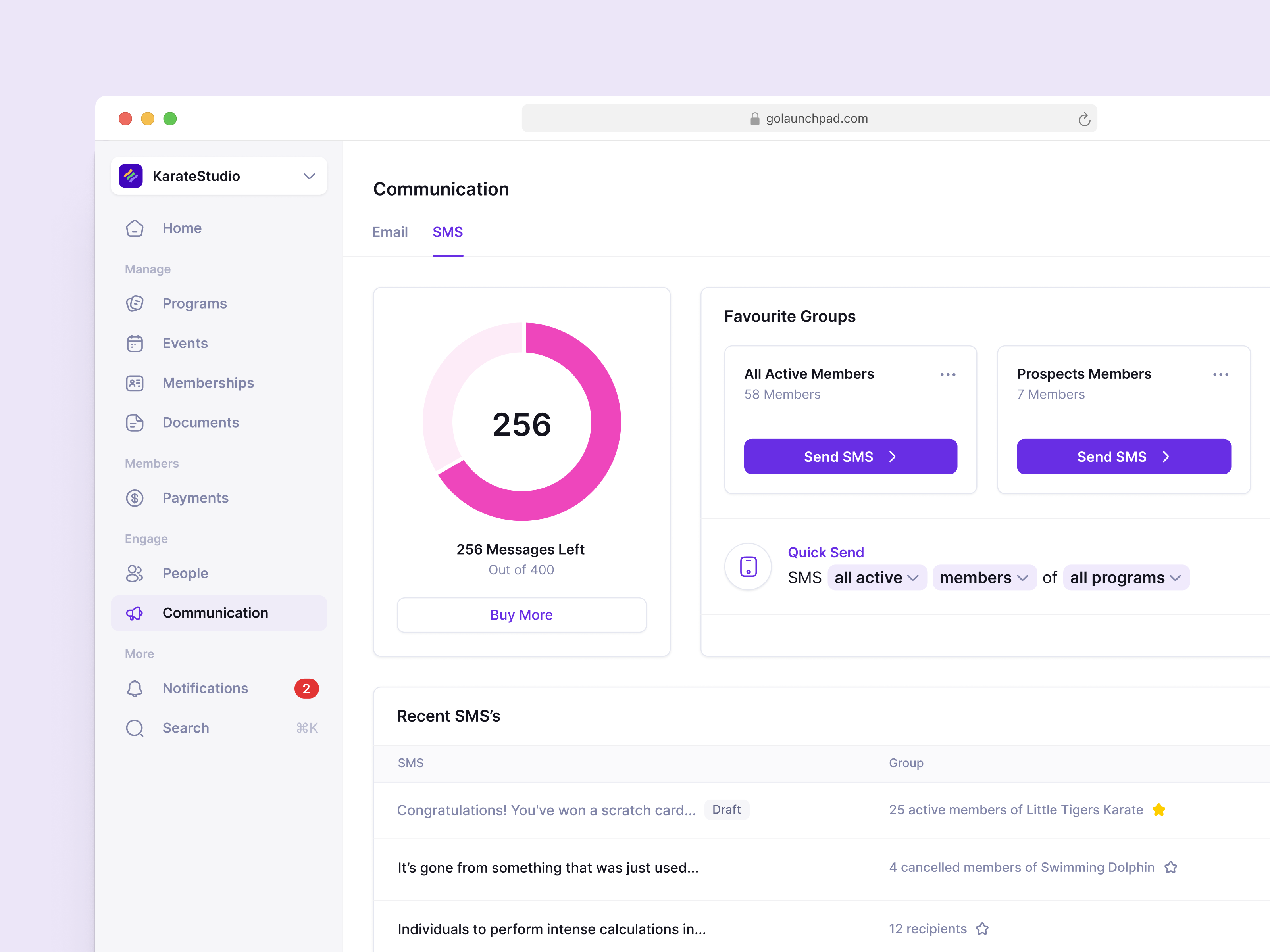Image resolution: width=1270 pixels, height=952 pixels.
Task: Reload the page with browser refresh icon
Action: 1084,119
